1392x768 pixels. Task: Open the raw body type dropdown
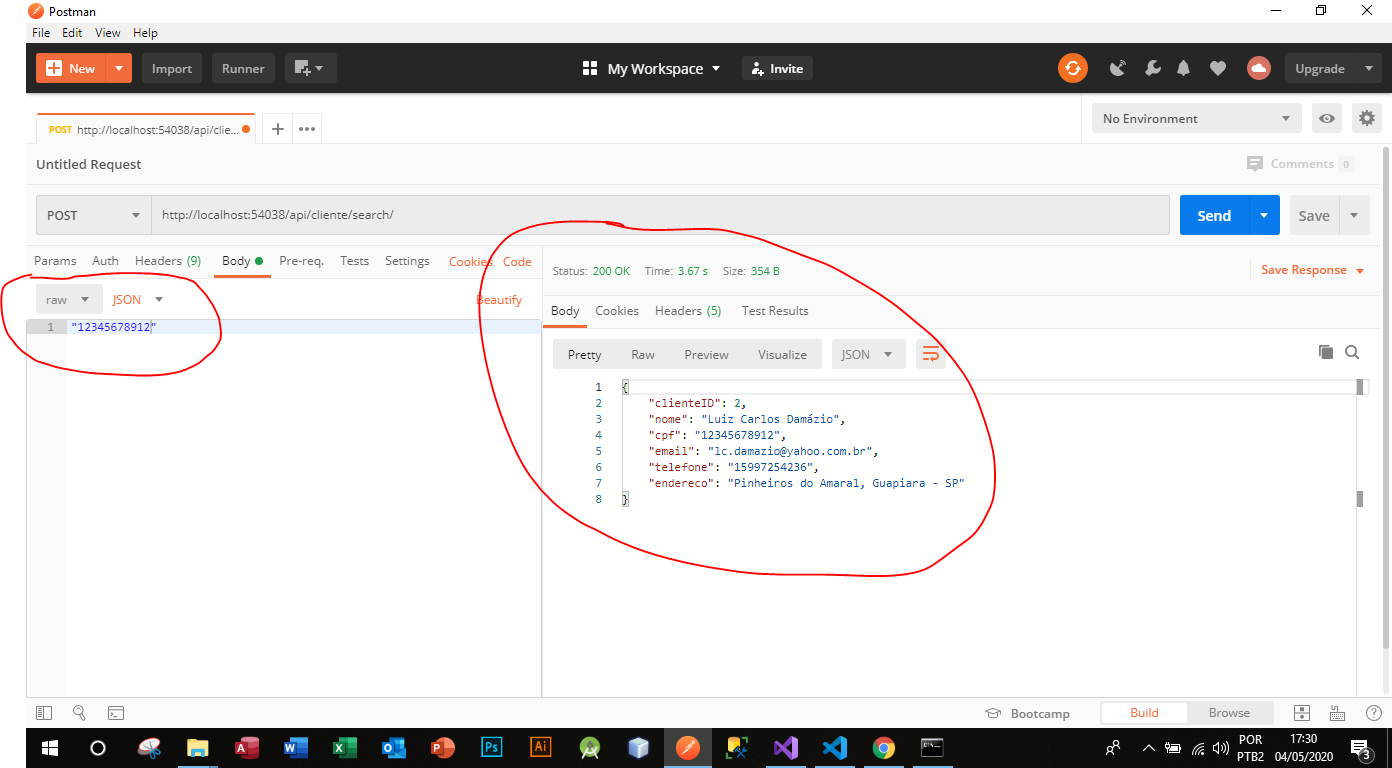point(69,299)
